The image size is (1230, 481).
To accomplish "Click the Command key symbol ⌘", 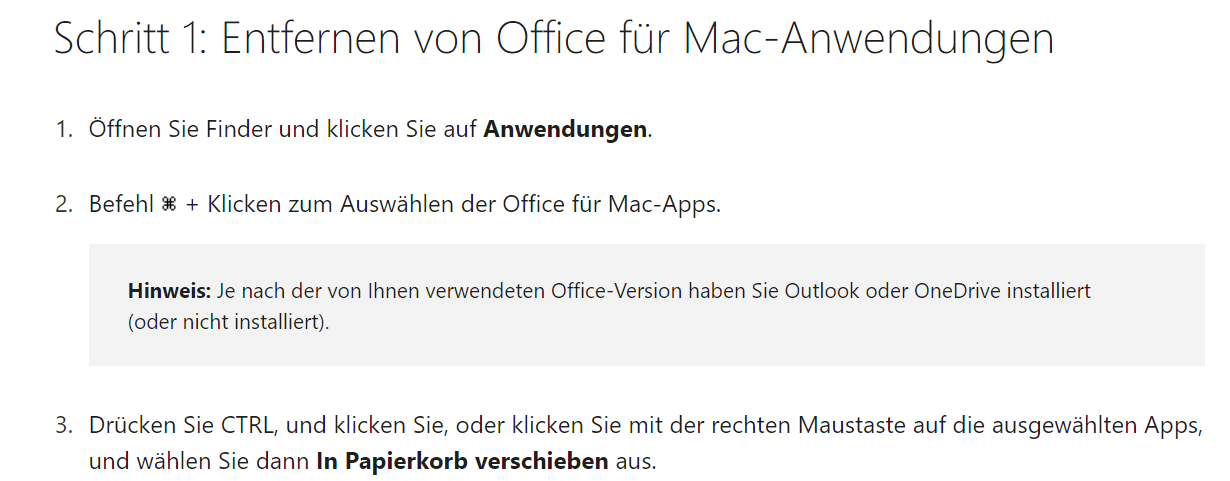I will coord(168,205).
